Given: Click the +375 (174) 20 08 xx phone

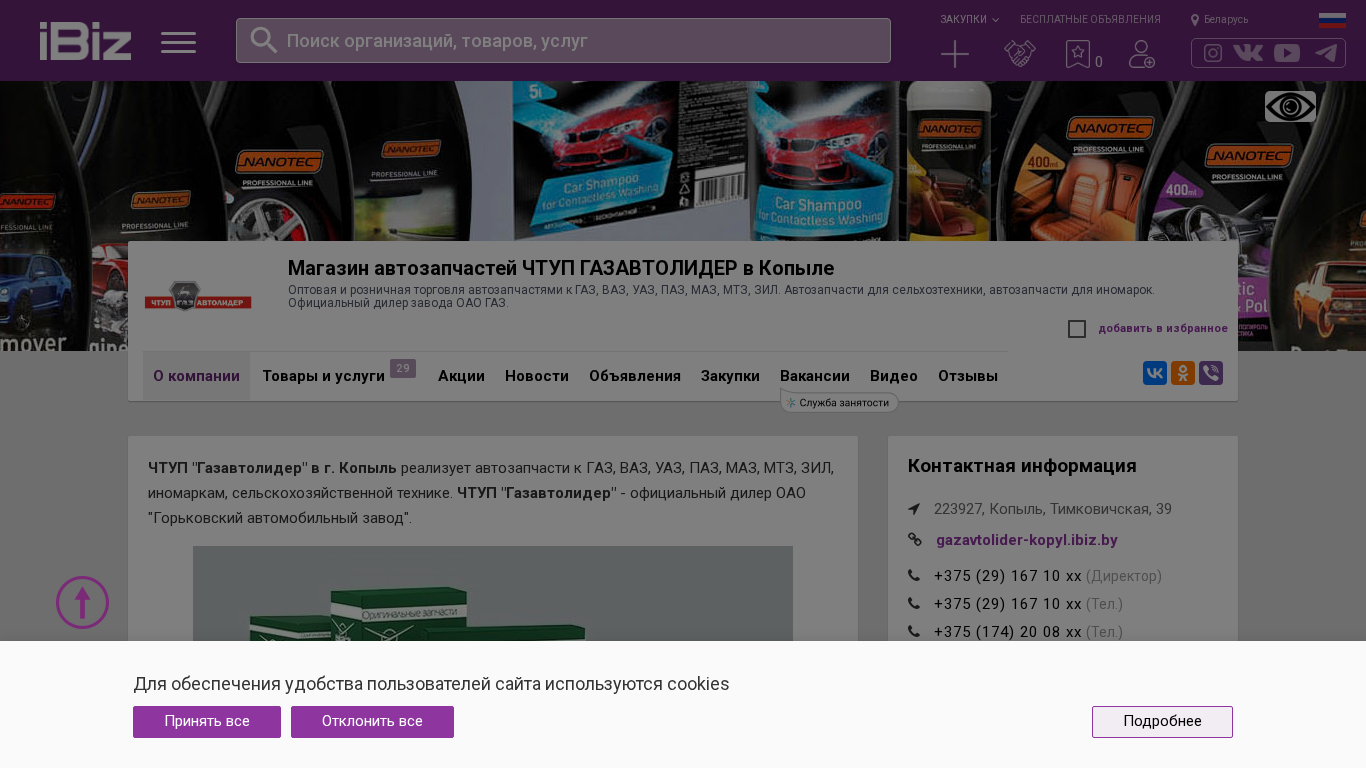Looking at the screenshot, I should [x=1008, y=632].
